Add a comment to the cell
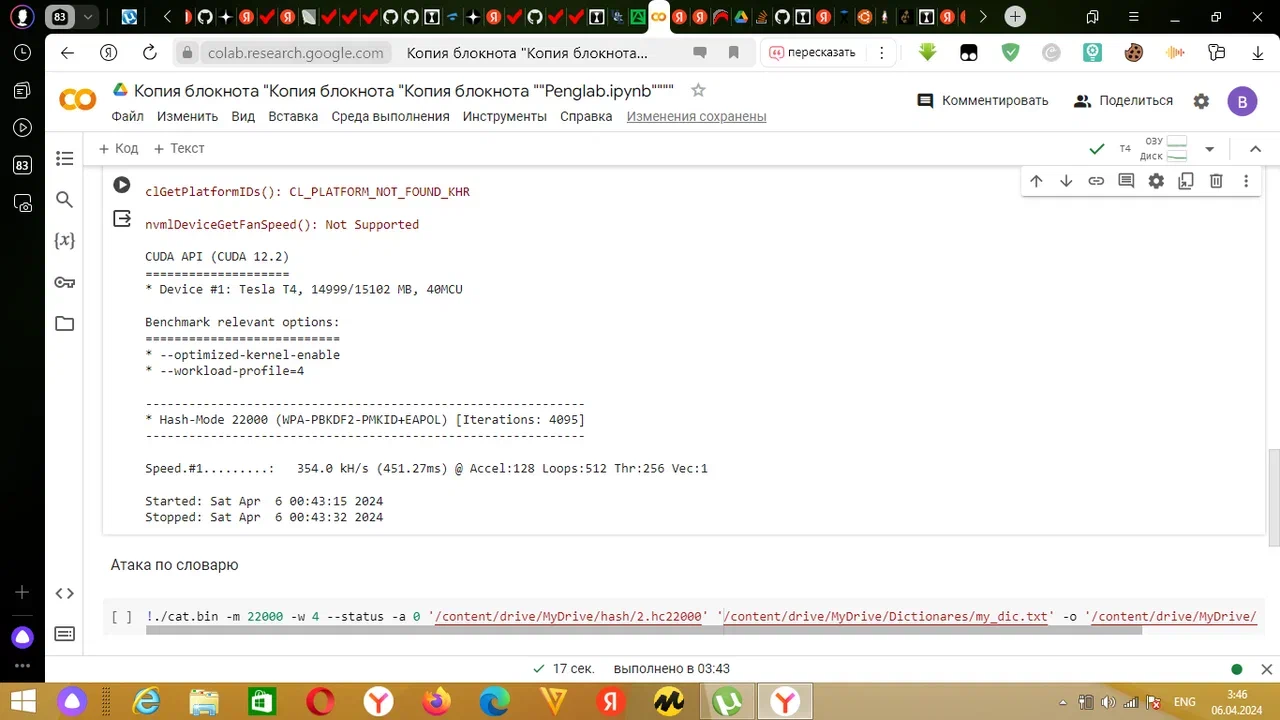This screenshot has width=1280, height=720. pos(1126,181)
